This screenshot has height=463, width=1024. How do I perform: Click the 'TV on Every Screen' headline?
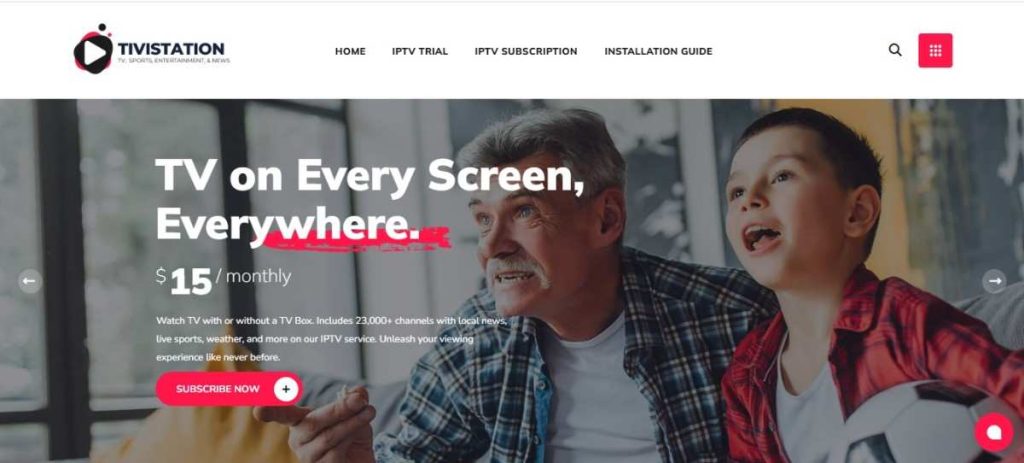370,176
